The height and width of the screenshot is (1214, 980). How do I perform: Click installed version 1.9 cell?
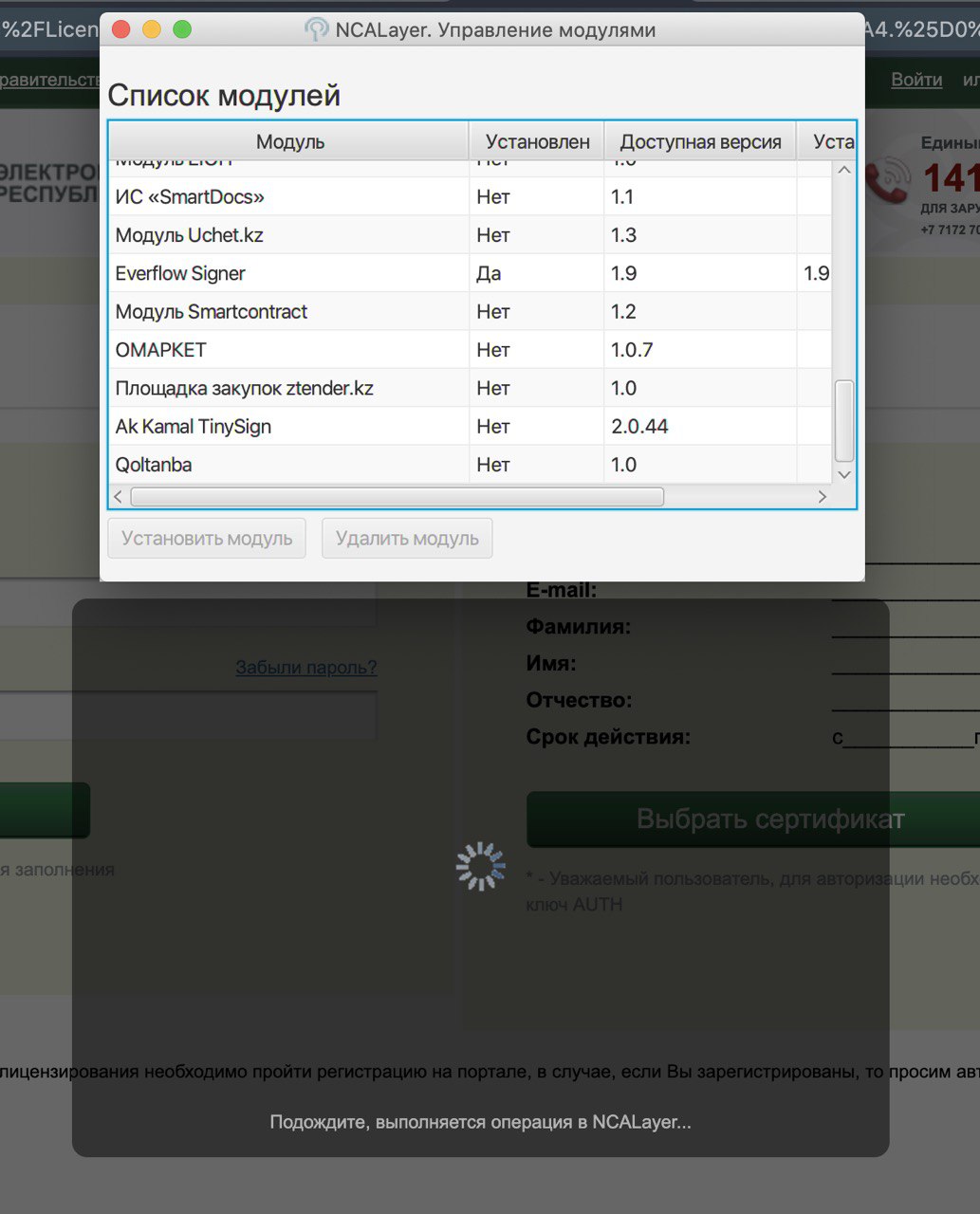(815, 273)
